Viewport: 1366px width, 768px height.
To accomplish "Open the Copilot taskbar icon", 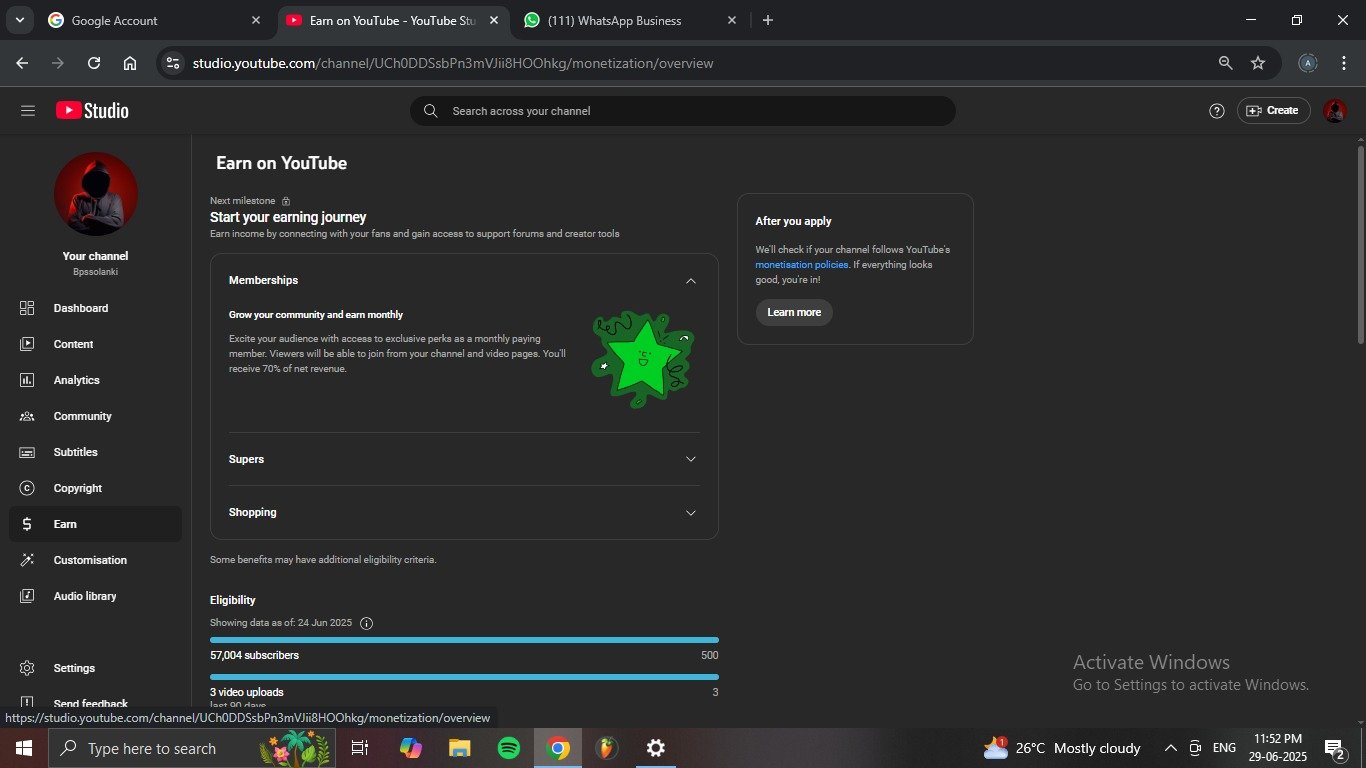I will tap(410, 748).
